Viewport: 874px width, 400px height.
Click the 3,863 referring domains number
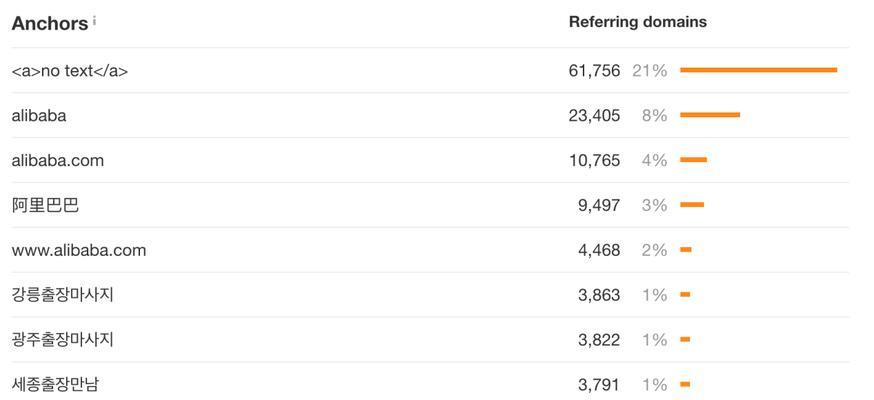click(x=599, y=295)
